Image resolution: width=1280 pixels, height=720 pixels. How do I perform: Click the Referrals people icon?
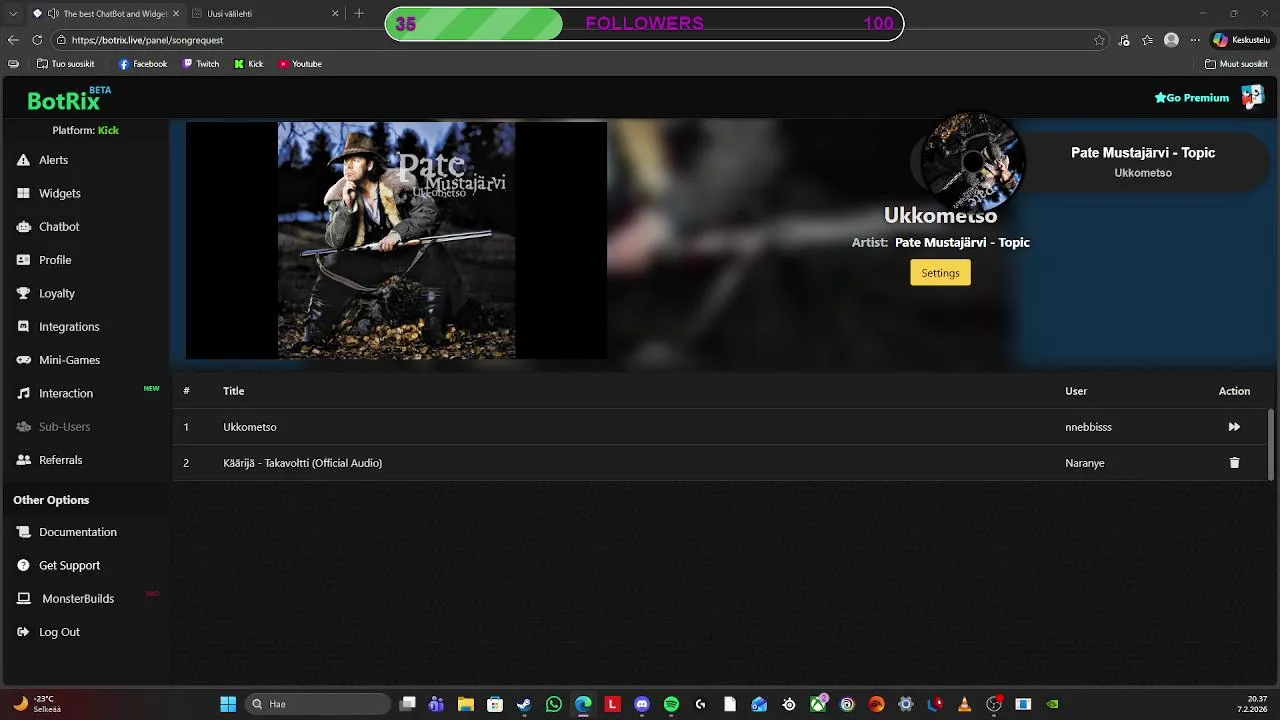(23, 460)
